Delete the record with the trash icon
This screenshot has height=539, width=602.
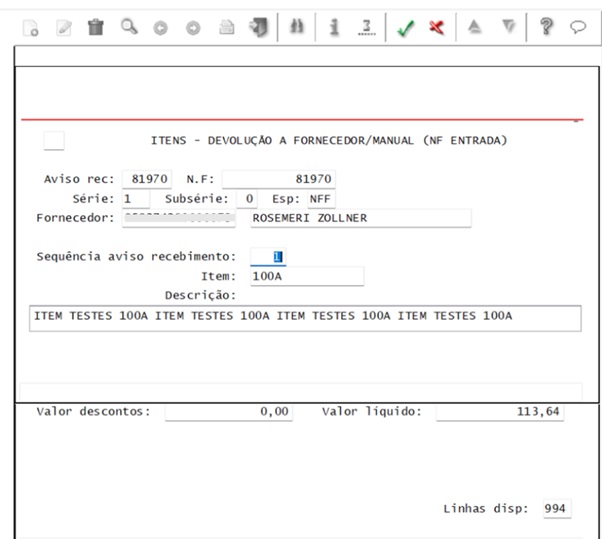(96, 27)
